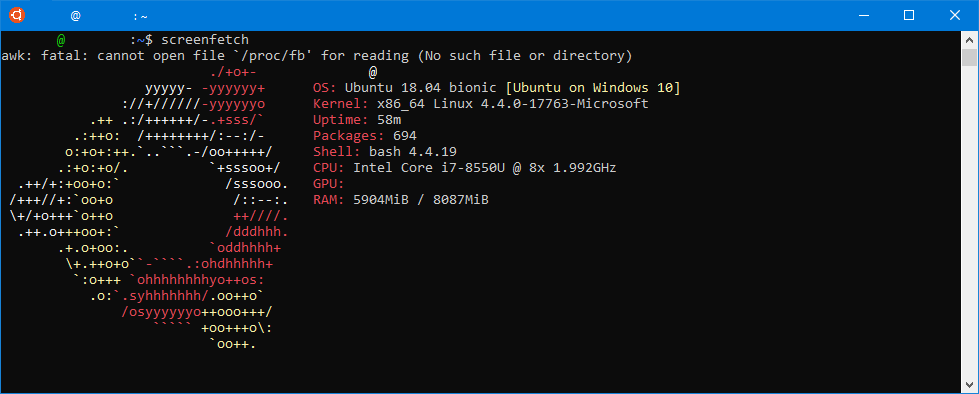Click '[Ubuntu on Windows 10]' text
Image resolution: width=979 pixels, height=394 pixels.
coord(593,88)
